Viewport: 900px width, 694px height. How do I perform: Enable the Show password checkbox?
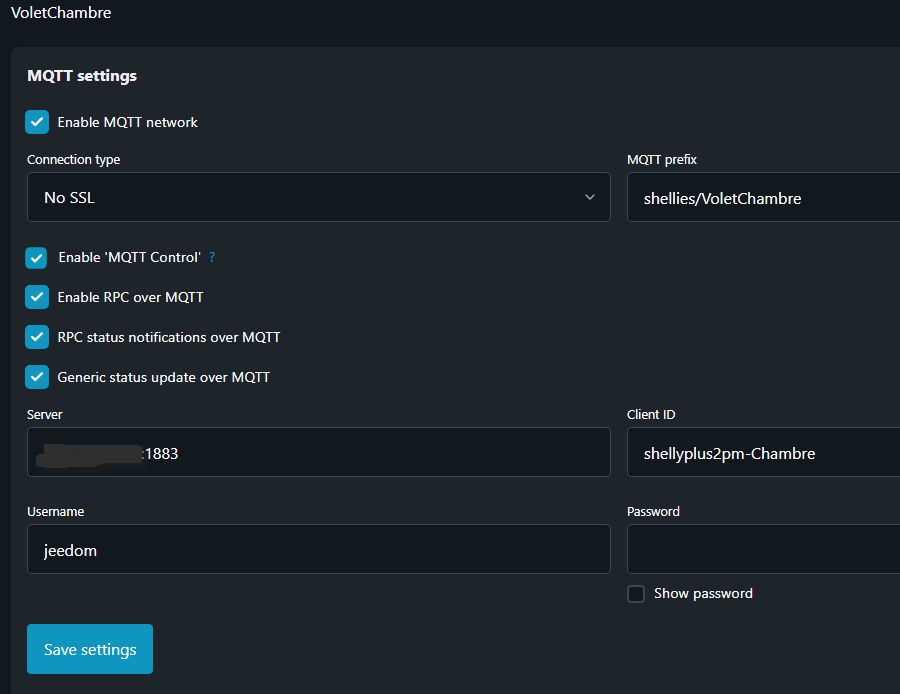coord(636,594)
